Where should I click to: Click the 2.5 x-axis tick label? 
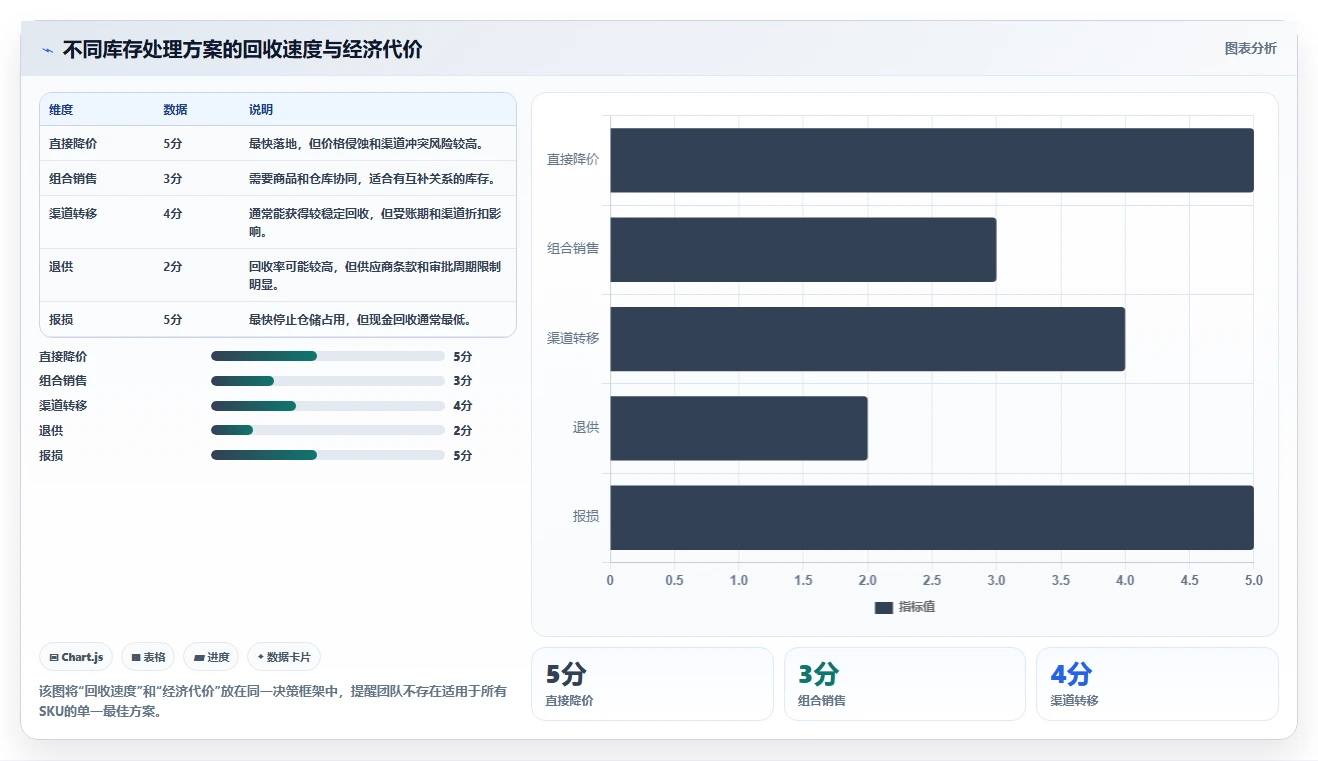point(932,581)
